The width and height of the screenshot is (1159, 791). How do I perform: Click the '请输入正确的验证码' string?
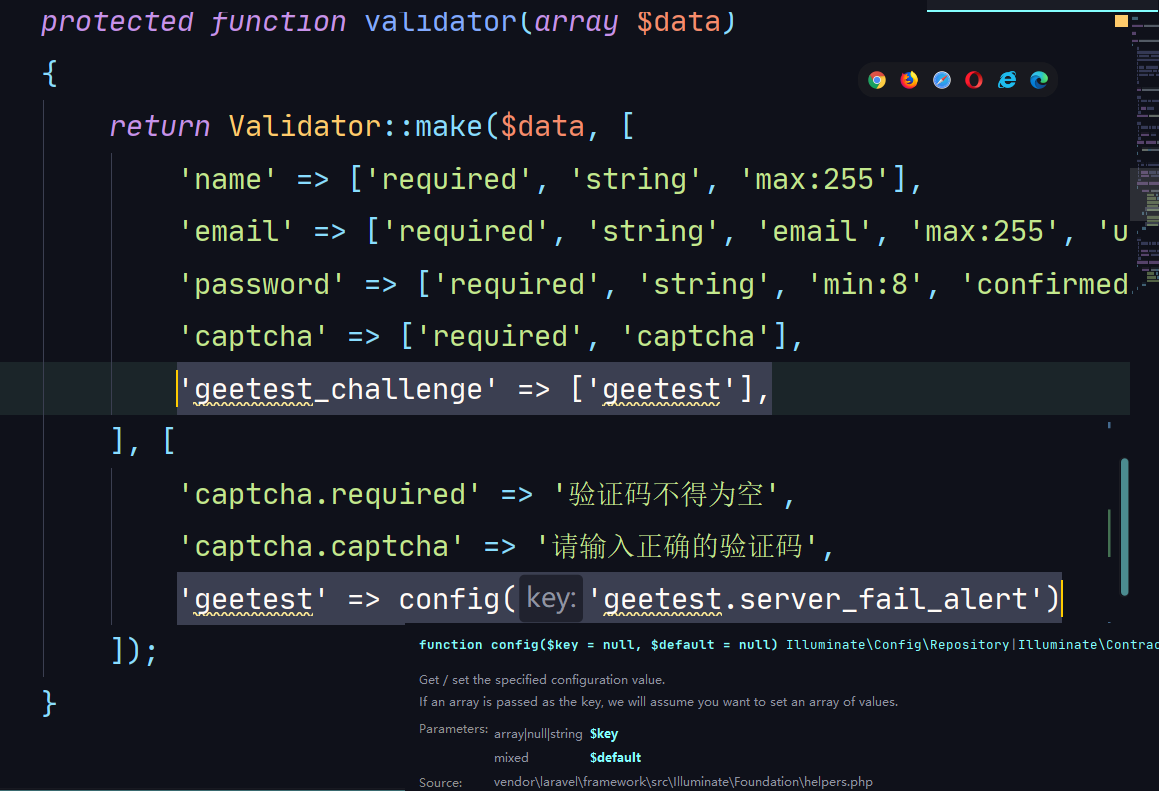click(x=677, y=546)
